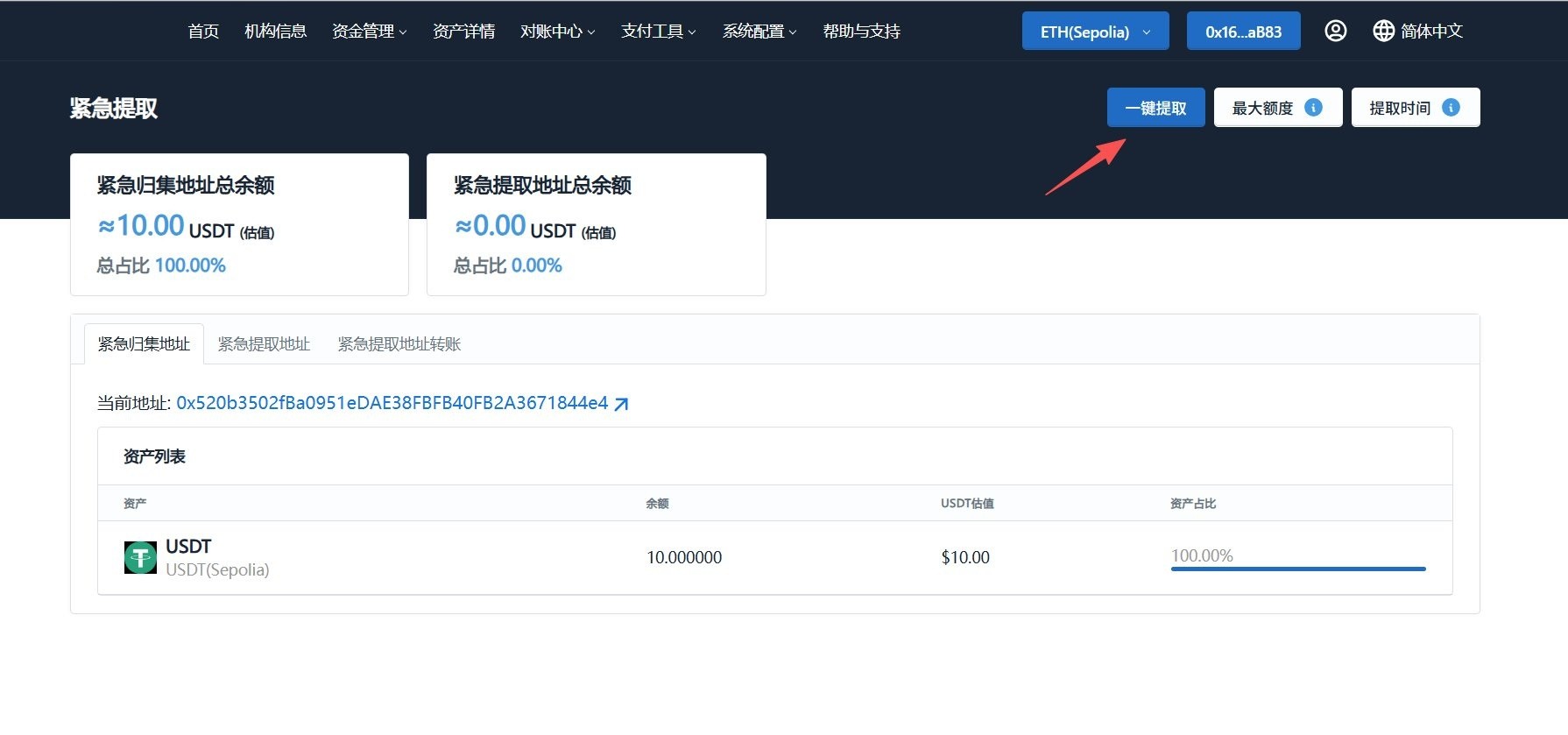Click the USDT Tether coin icon

click(140, 557)
